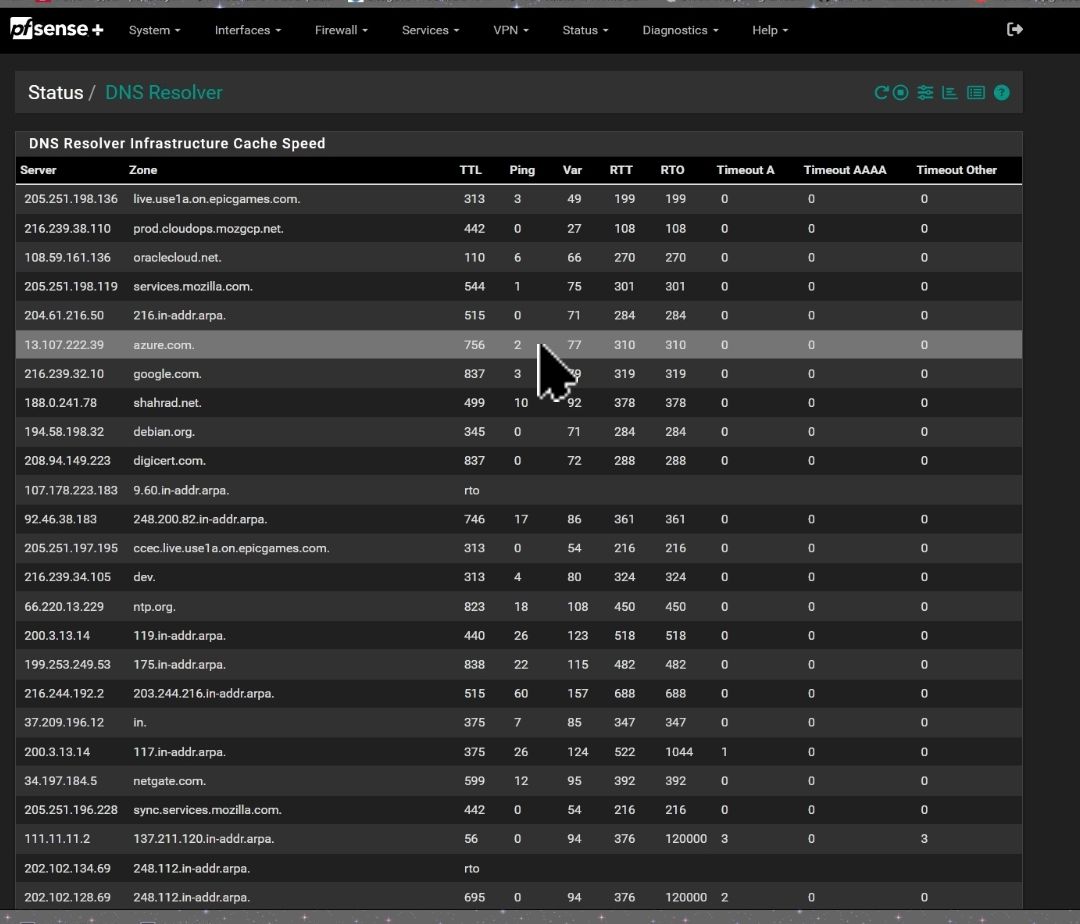Click zone ntp.org.

click(x=154, y=607)
